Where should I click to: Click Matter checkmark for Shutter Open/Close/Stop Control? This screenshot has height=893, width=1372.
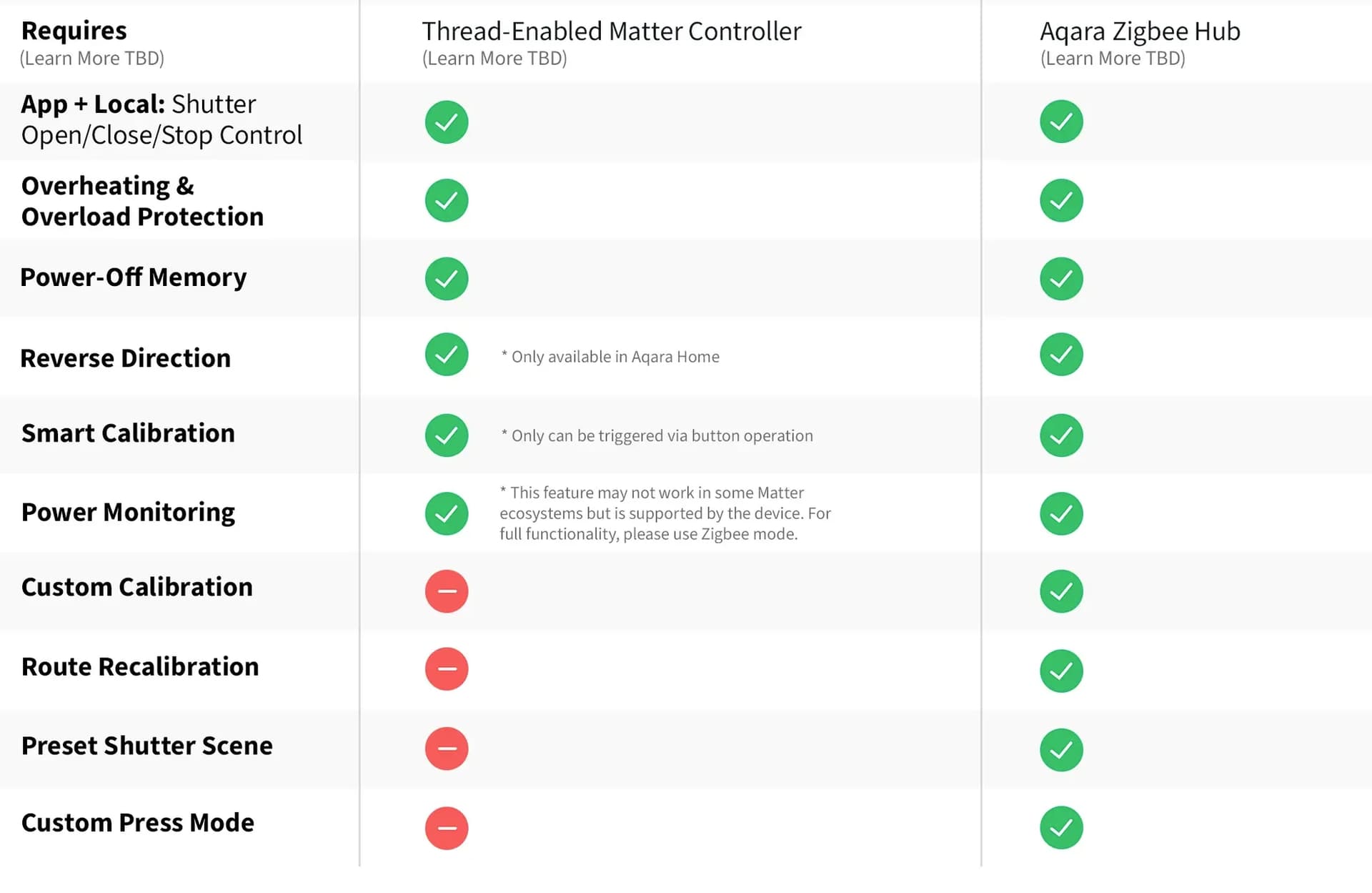point(447,122)
